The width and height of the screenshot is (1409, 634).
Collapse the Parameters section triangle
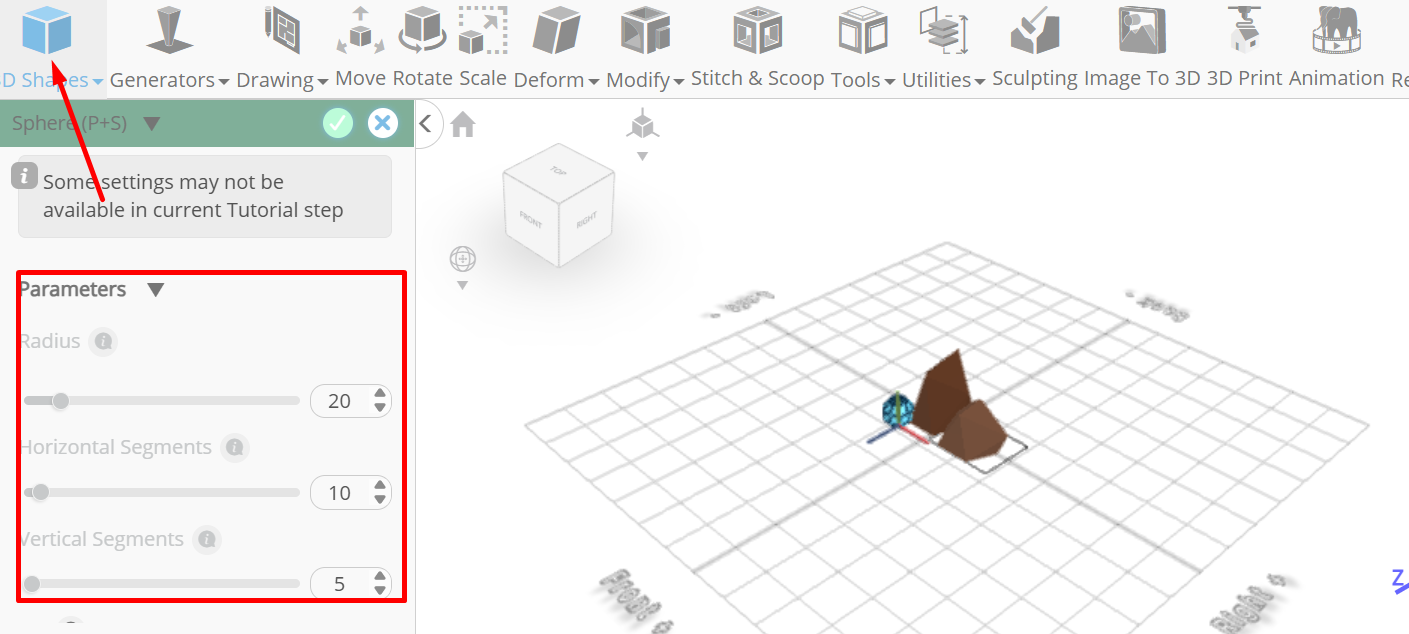[155, 290]
